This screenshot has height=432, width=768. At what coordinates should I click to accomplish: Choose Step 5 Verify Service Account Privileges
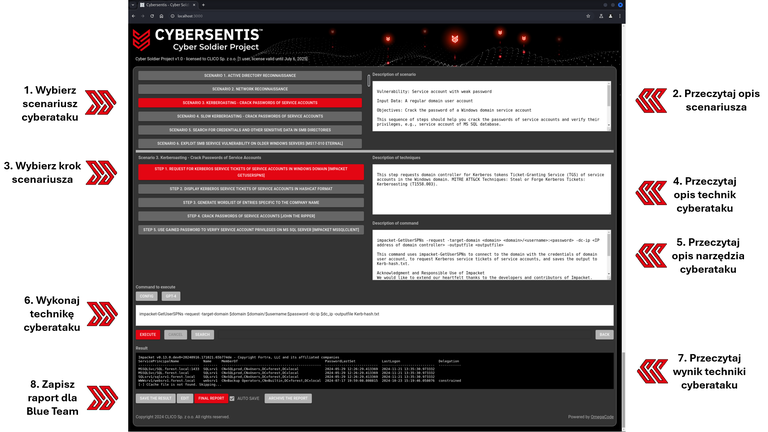pyautogui.click(x=251, y=230)
